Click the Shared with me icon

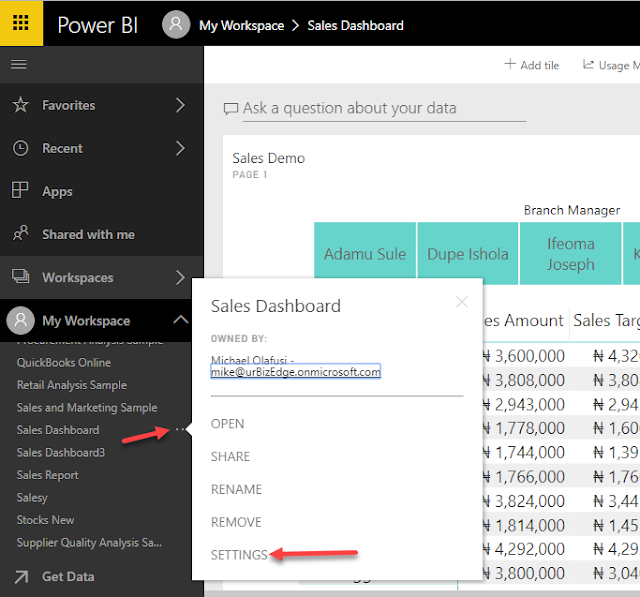[20, 234]
